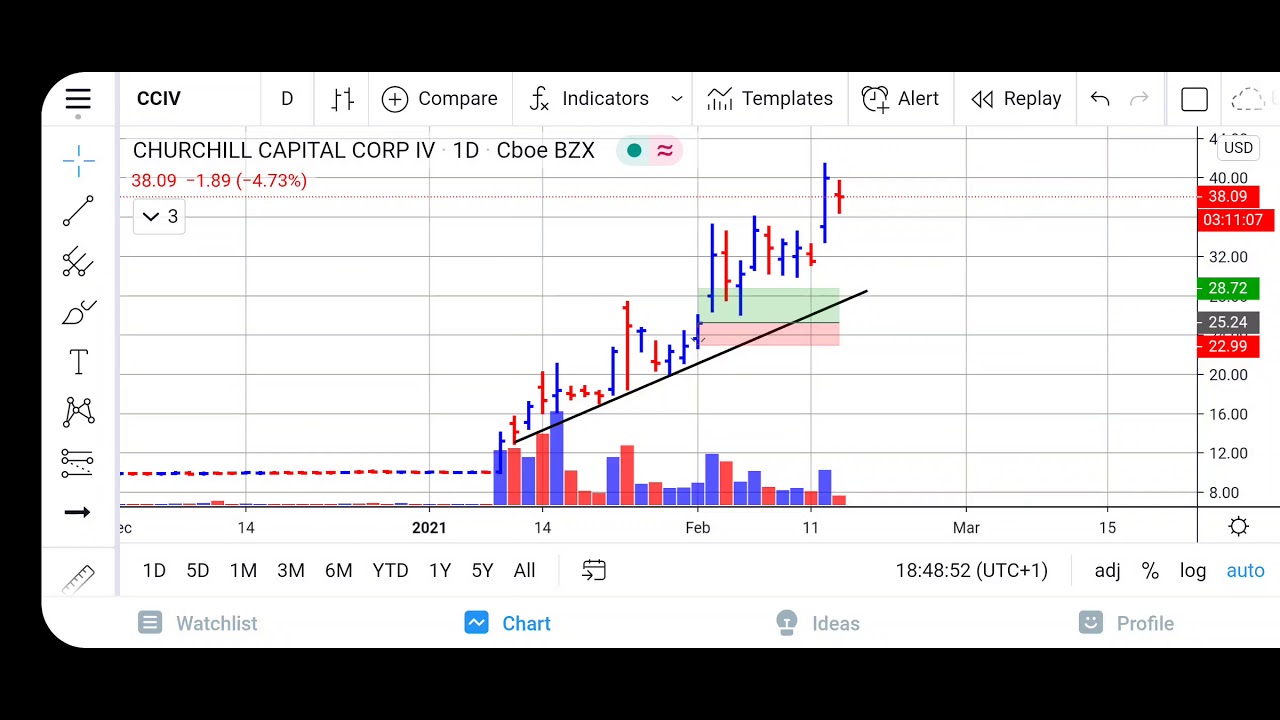Toggle percent scale mode

pyautogui.click(x=1150, y=570)
